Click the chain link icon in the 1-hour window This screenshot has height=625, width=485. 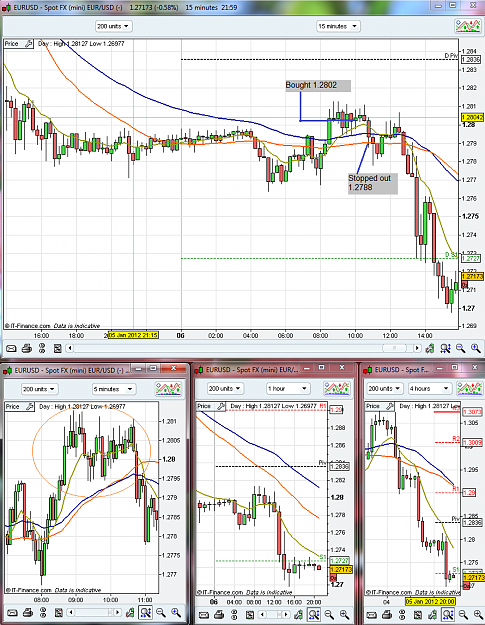coord(234,615)
